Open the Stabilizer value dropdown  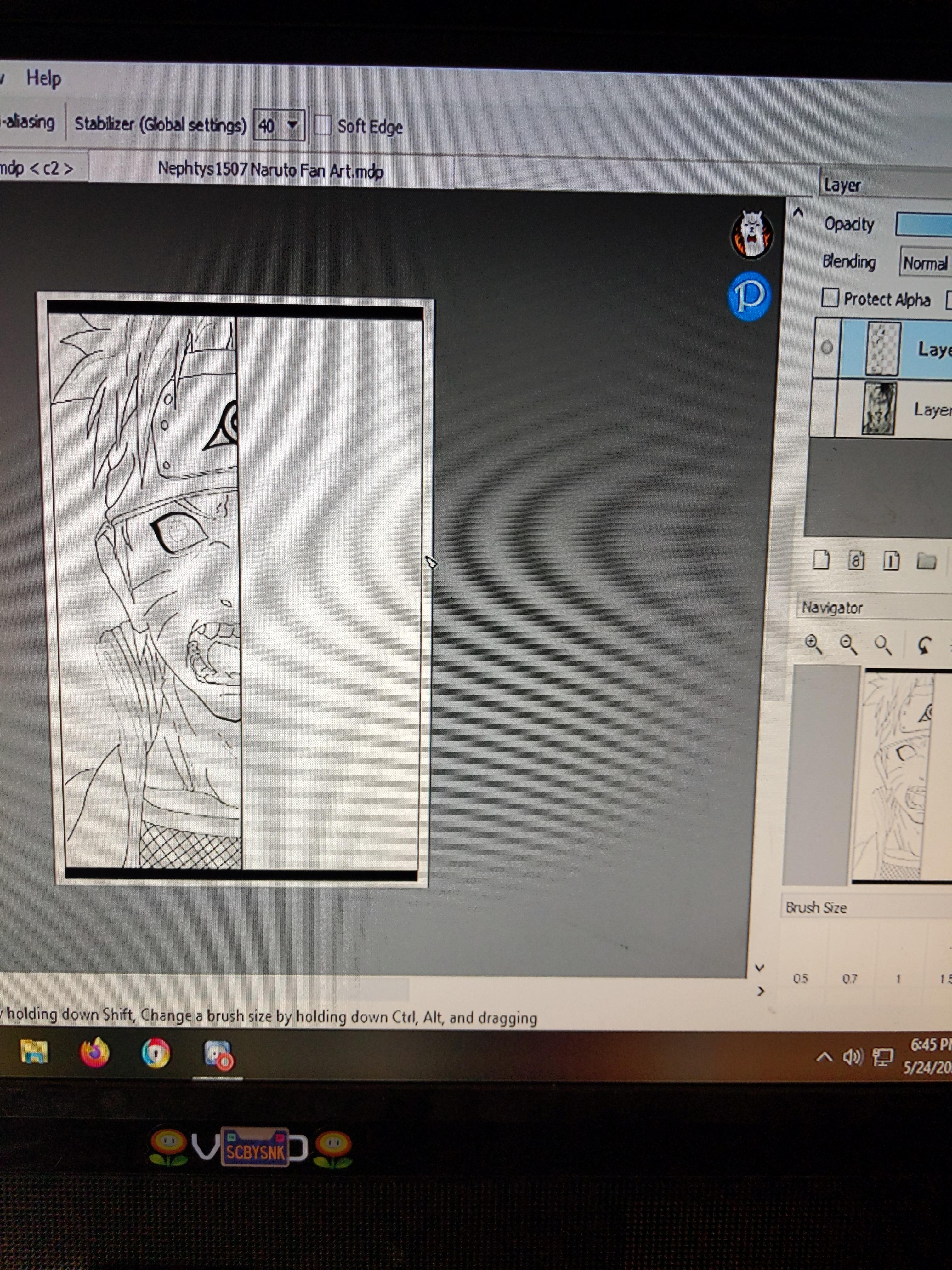(x=293, y=125)
